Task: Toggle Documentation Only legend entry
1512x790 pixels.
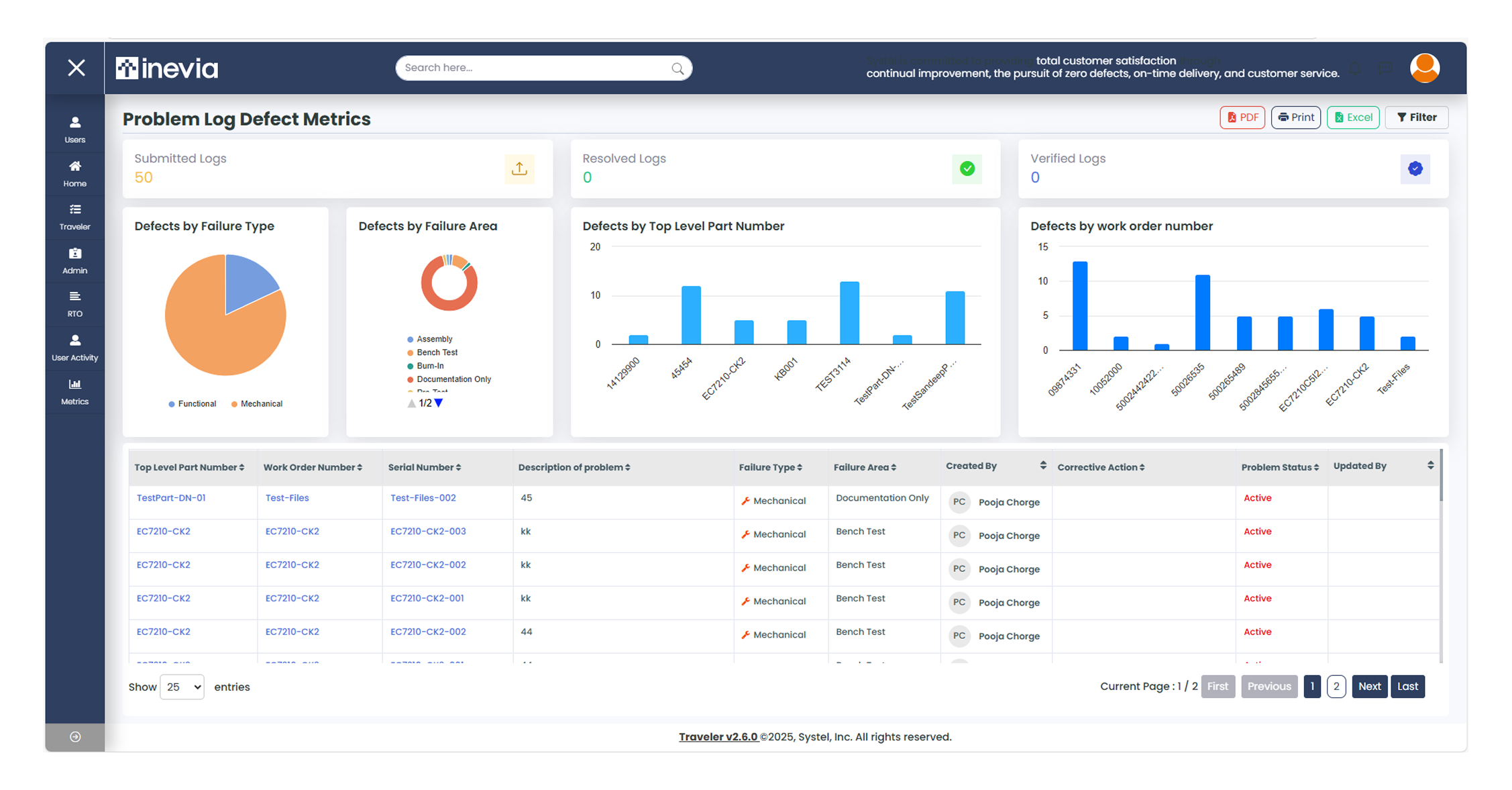Action: click(449, 379)
